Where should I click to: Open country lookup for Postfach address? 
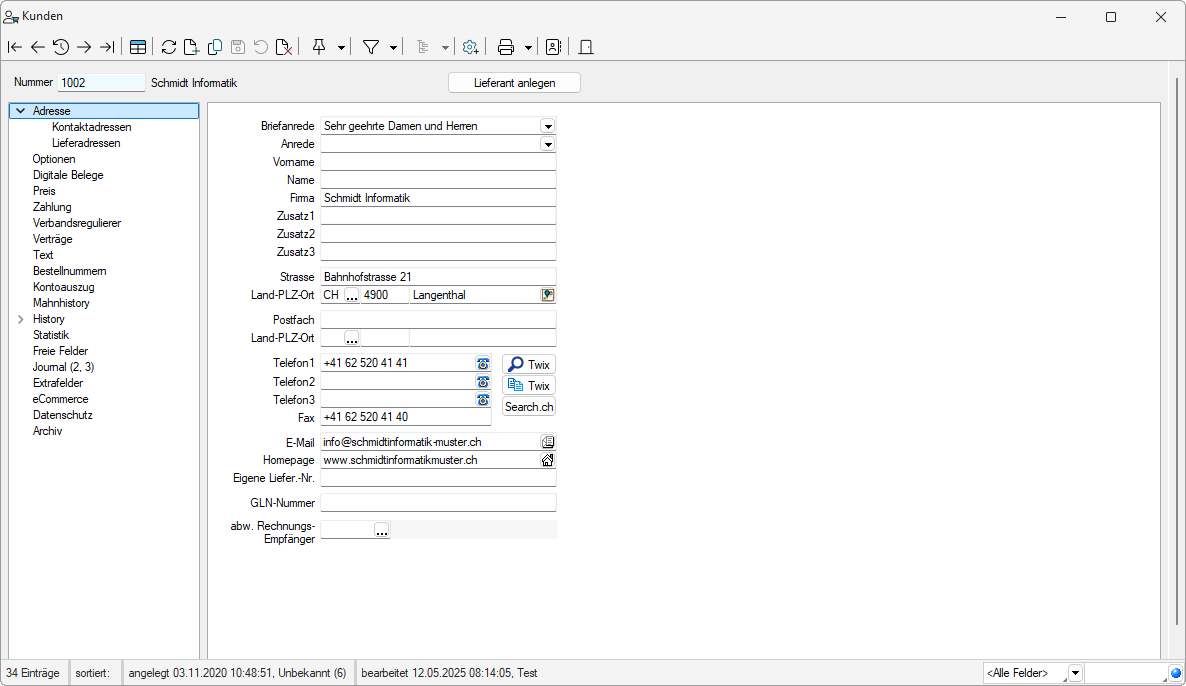(352, 339)
